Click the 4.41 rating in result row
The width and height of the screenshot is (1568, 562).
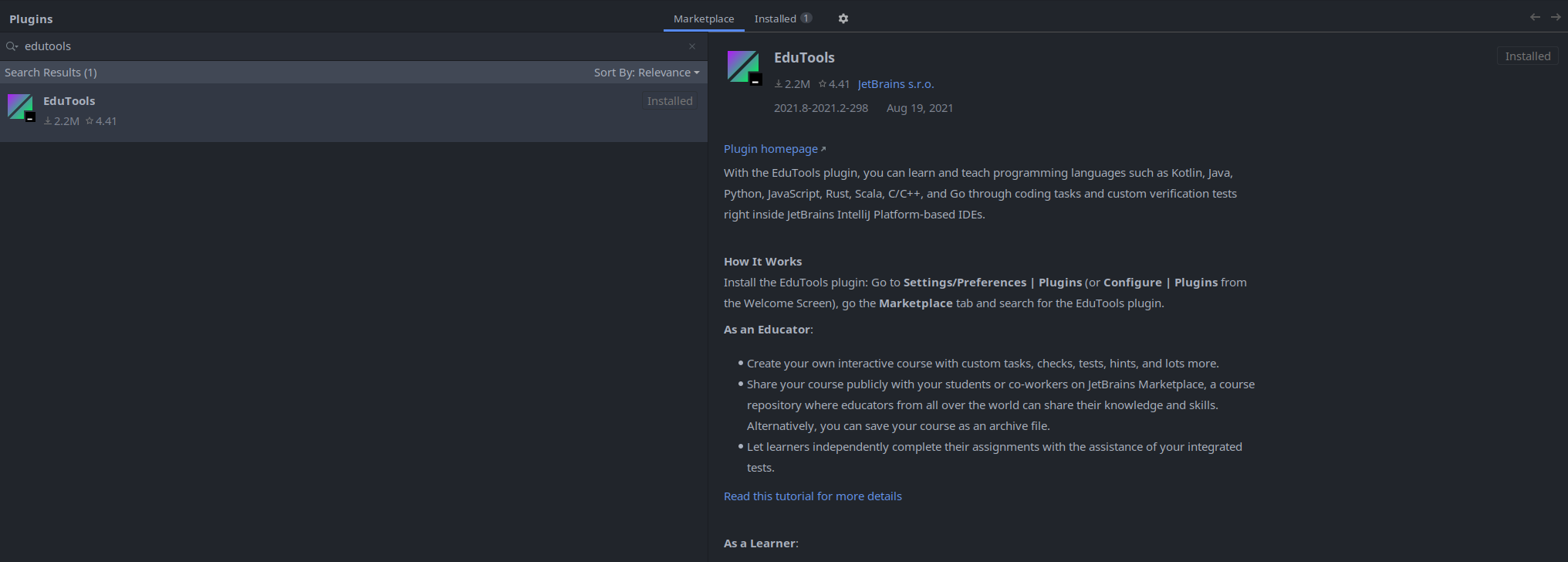tap(101, 121)
